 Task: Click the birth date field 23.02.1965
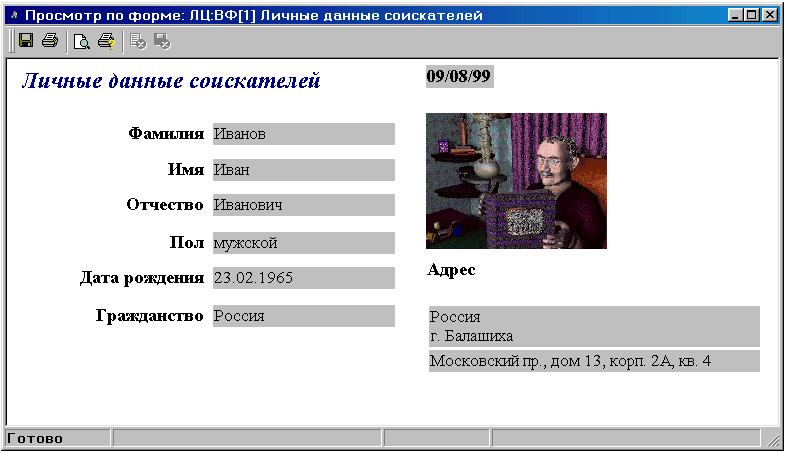pos(304,278)
